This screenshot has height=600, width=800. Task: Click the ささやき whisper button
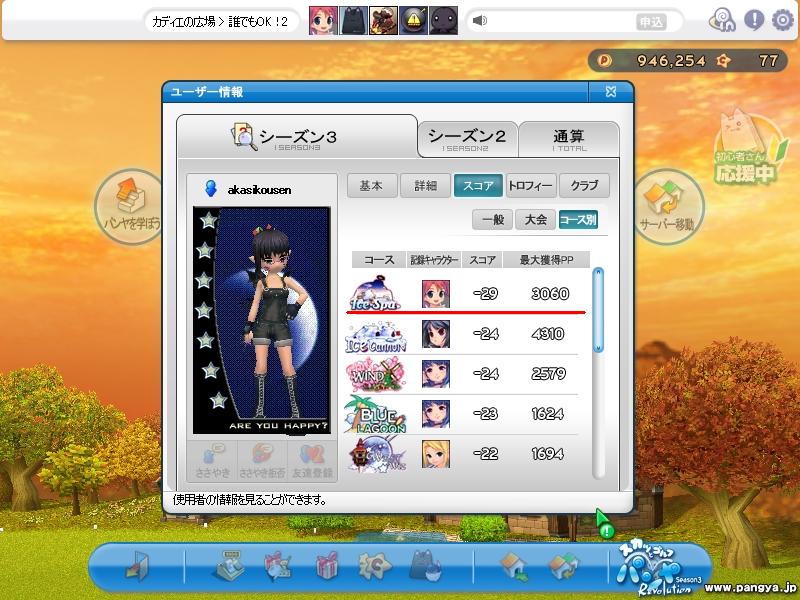click(213, 461)
